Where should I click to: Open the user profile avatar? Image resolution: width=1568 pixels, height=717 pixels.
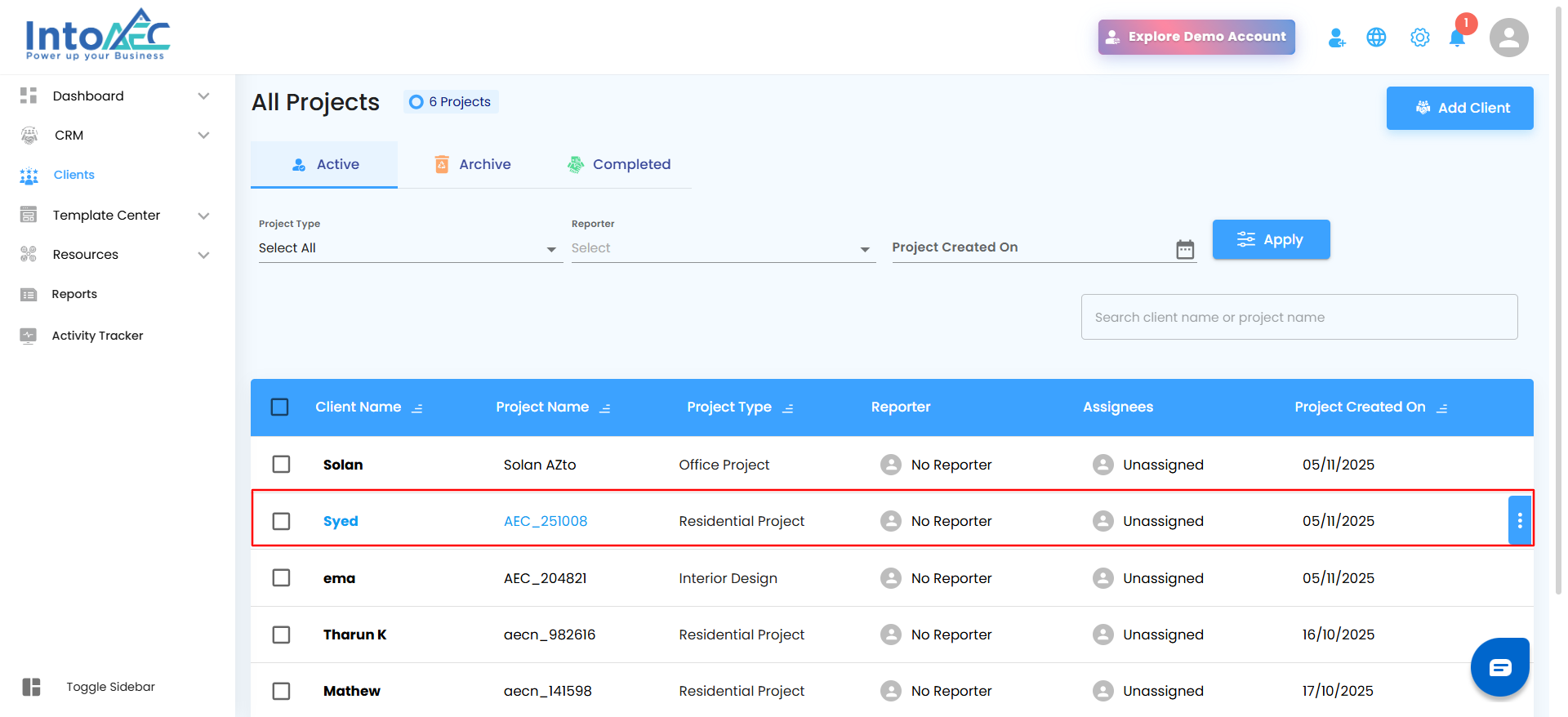click(x=1508, y=38)
